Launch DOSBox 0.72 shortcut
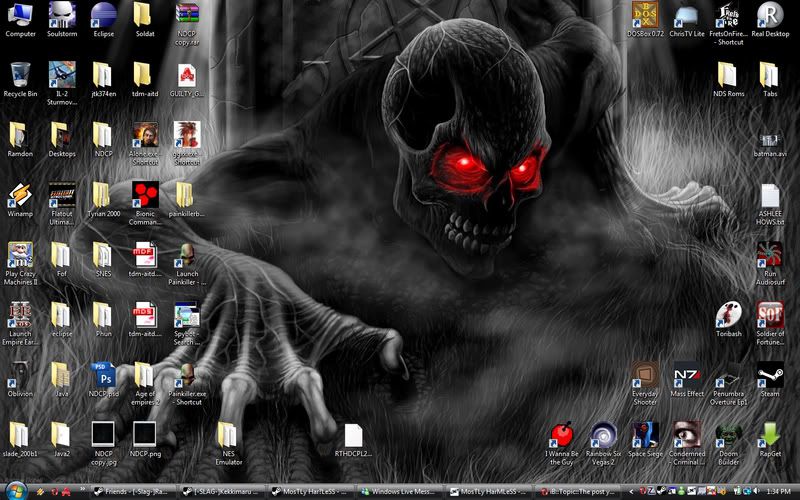The height and width of the screenshot is (500, 800). pyautogui.click(x=645, y=20)
